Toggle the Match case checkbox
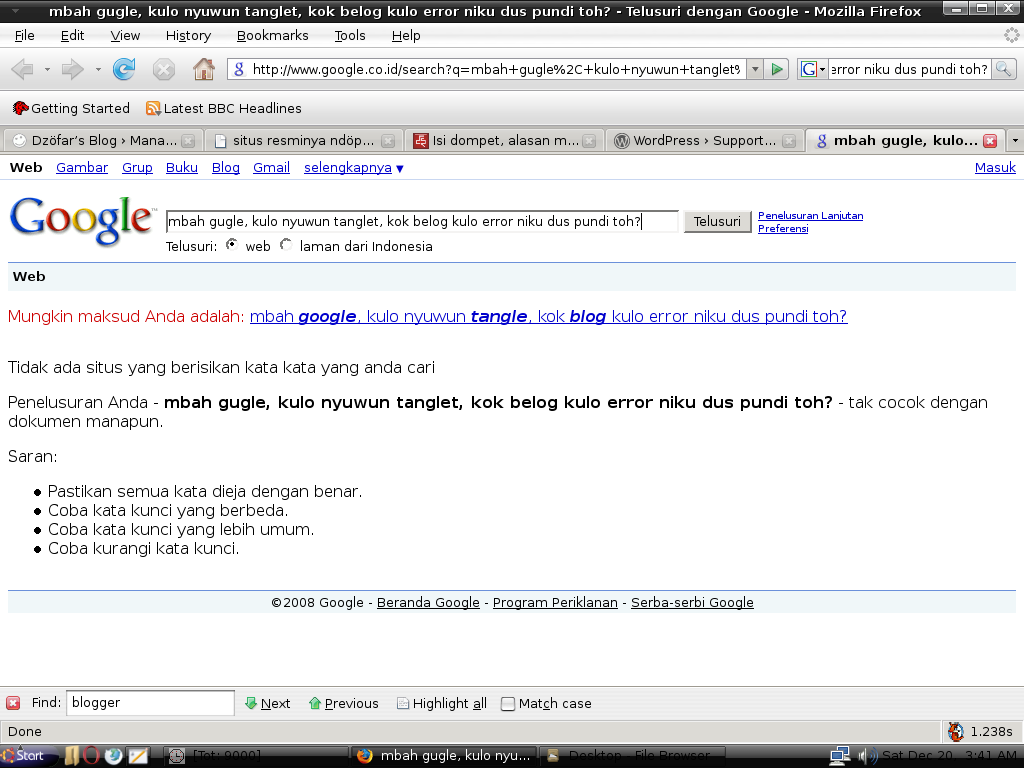Viewport: 1024px width, 768px height. pyautogui.click(x=507, y=704)
